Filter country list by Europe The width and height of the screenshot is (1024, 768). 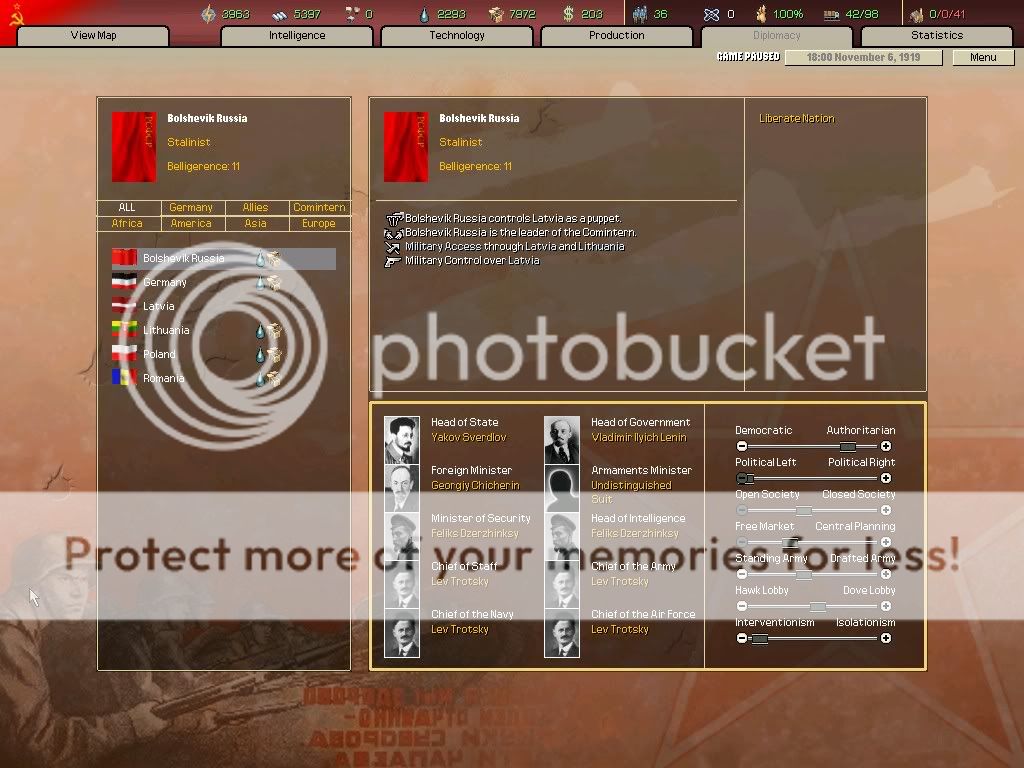[x=319, y=223]
